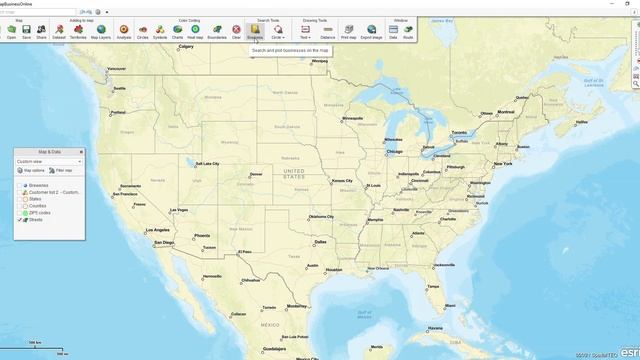Enable the Breweries layer checkbox
This screenshot has width=640, height=360.
pyautogui.click(x=19, y=185)
